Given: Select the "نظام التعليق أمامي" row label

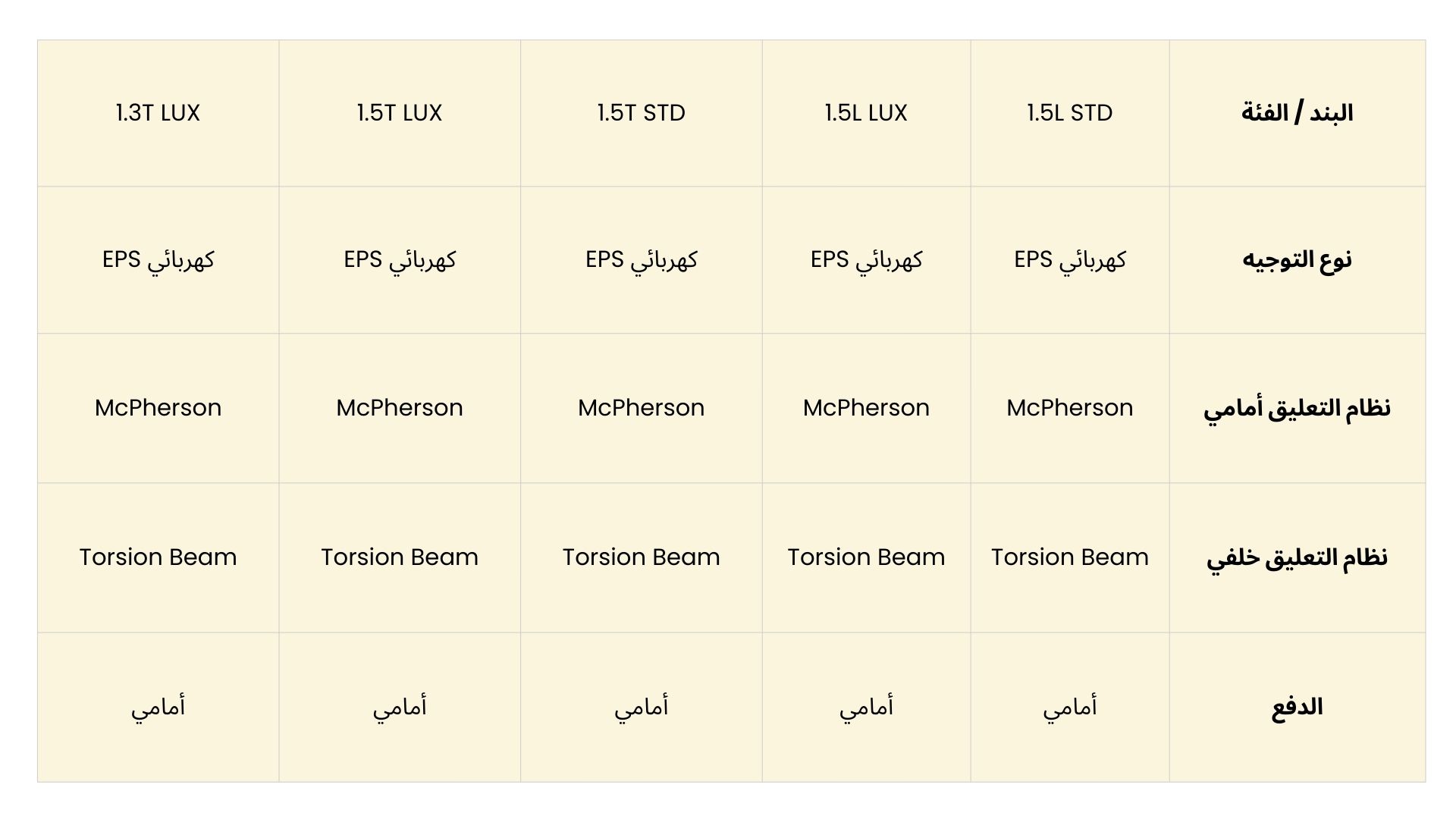Looking at the screenshot, I should pos(1297,408).
